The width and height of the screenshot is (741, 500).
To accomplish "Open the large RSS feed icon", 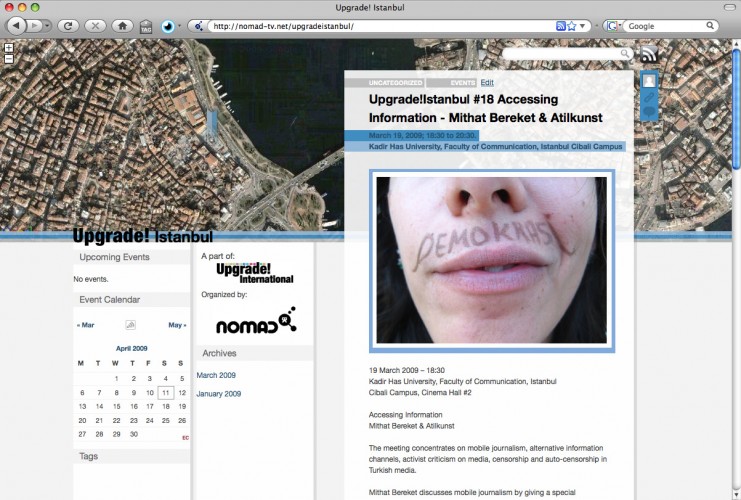I will coord(649,54).
